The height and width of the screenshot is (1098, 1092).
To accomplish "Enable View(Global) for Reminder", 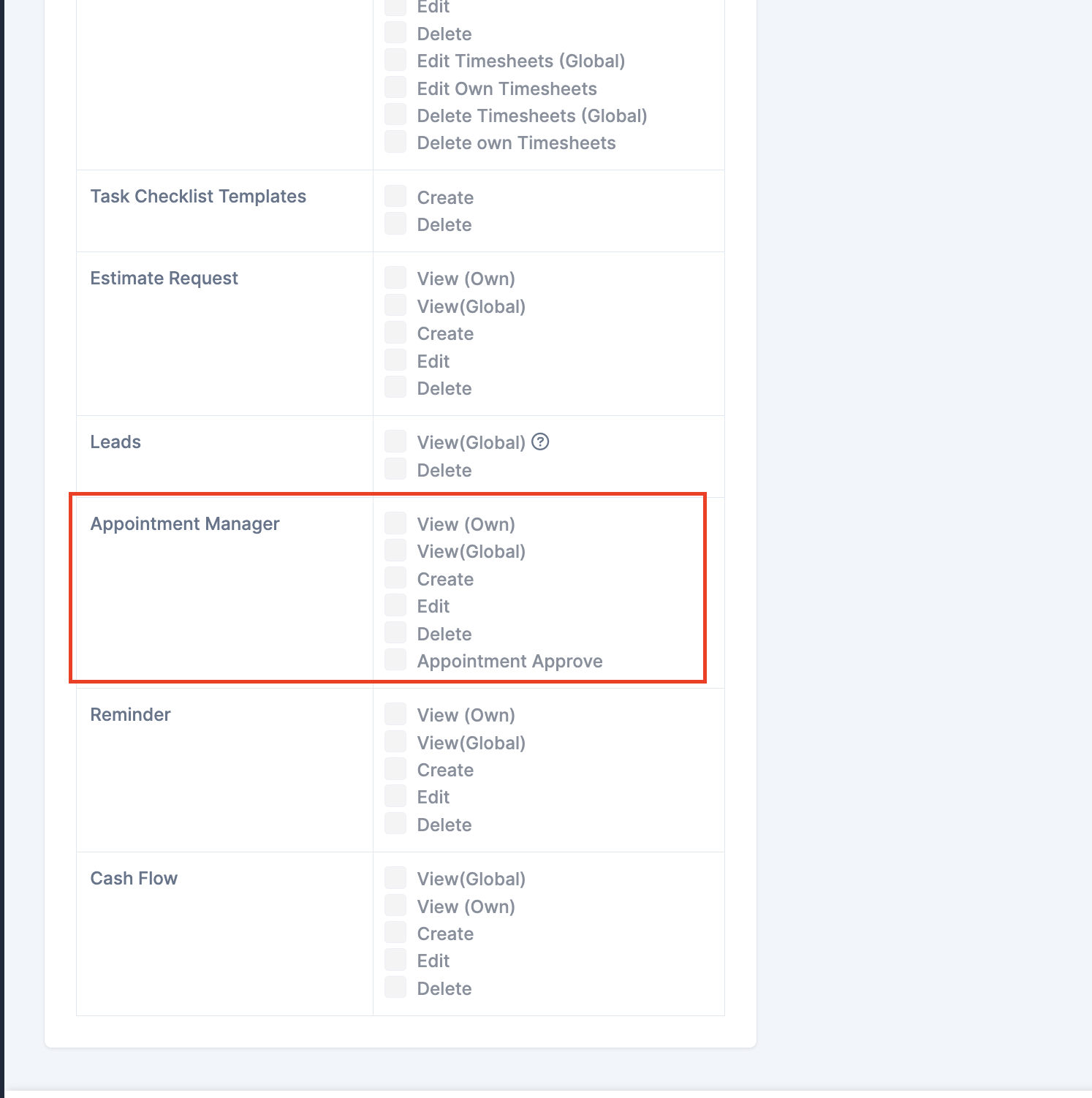I will coord(395,741).
